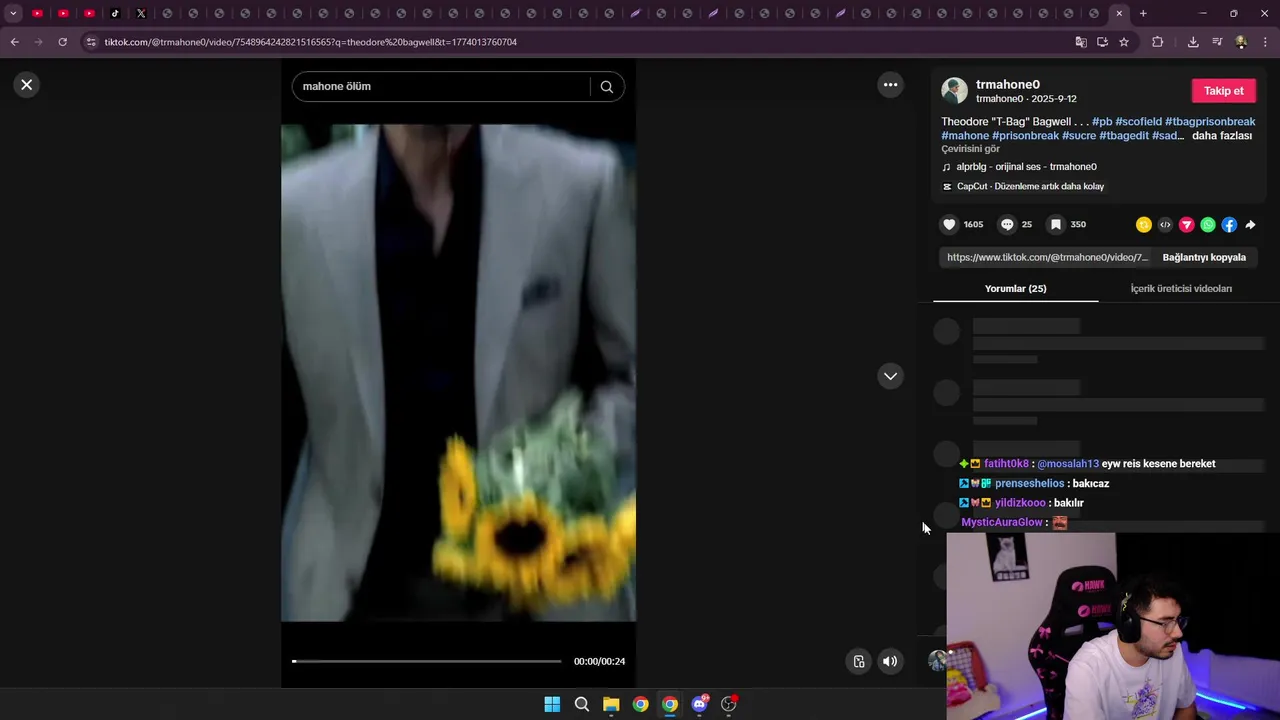Click the tiktok.com address bar URL
Image resolution: width=1280 pixels, height=720 pixels.
pos(311,42)
